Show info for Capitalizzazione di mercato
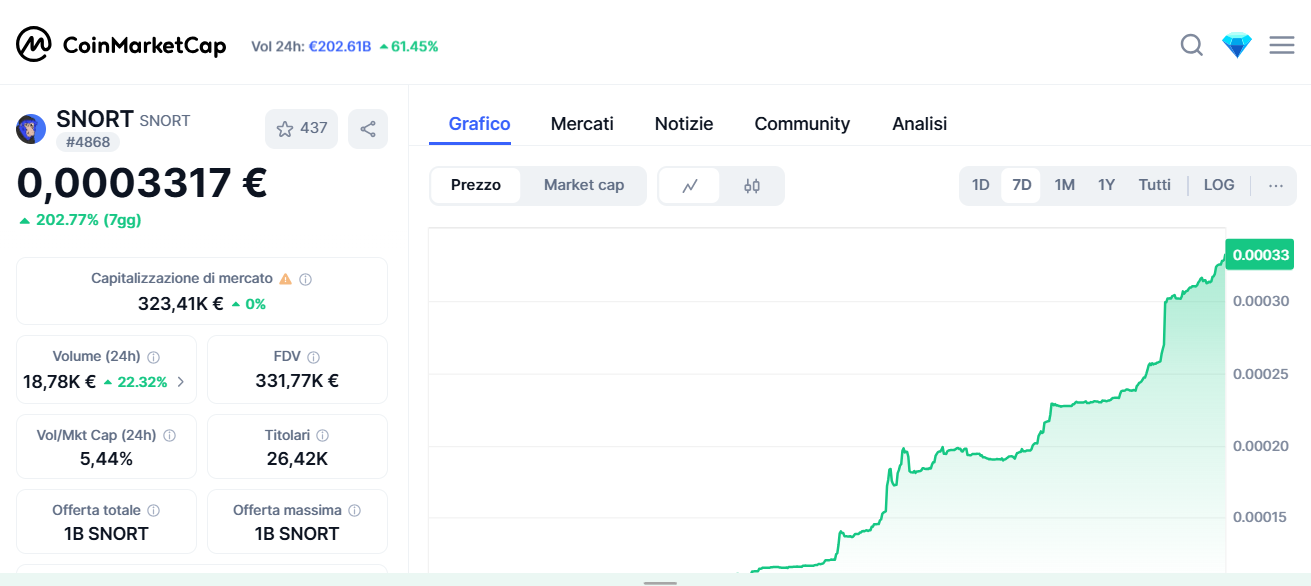The height and width of the screenshot is (586, 1311). [306, 279]
